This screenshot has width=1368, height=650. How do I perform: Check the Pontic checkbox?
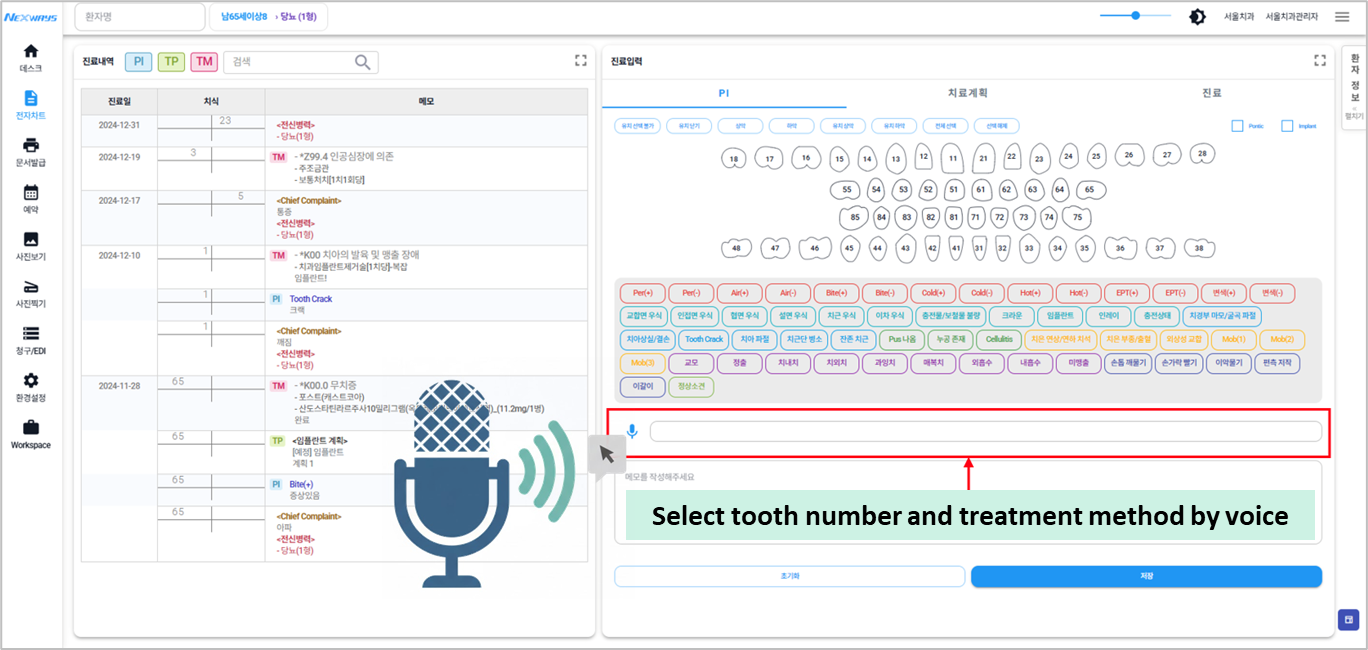point(1238,125)
